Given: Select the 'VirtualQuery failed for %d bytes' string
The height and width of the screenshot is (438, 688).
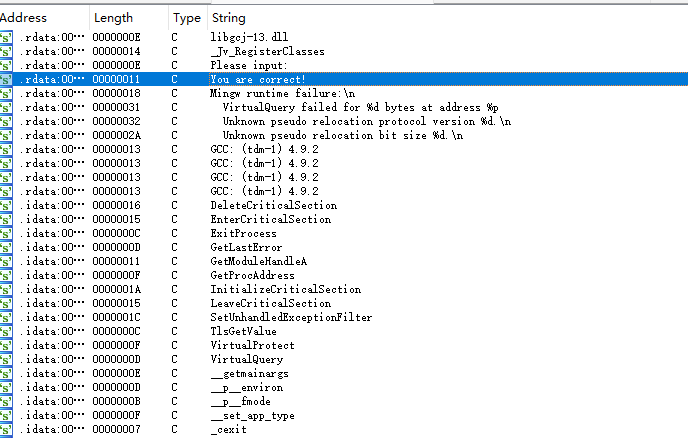Looking at the screenshot, I should point(360,106).
